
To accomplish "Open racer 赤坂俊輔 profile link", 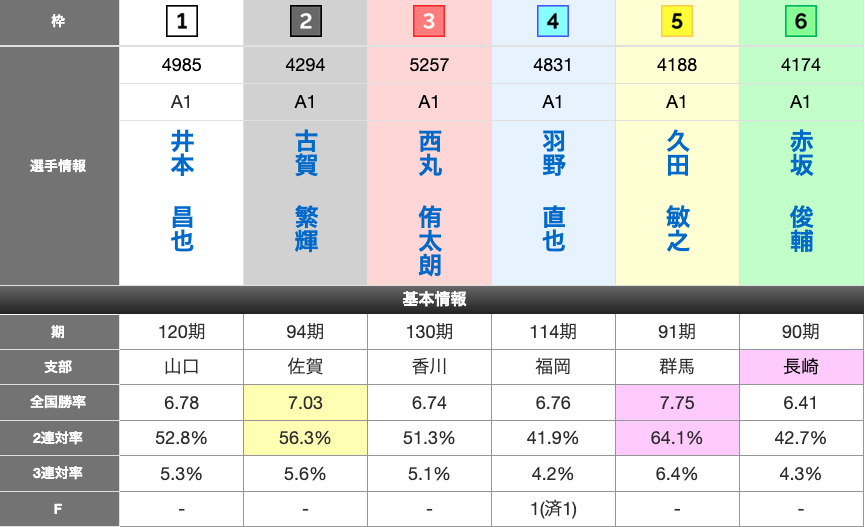I will click(x=802, y=191).
